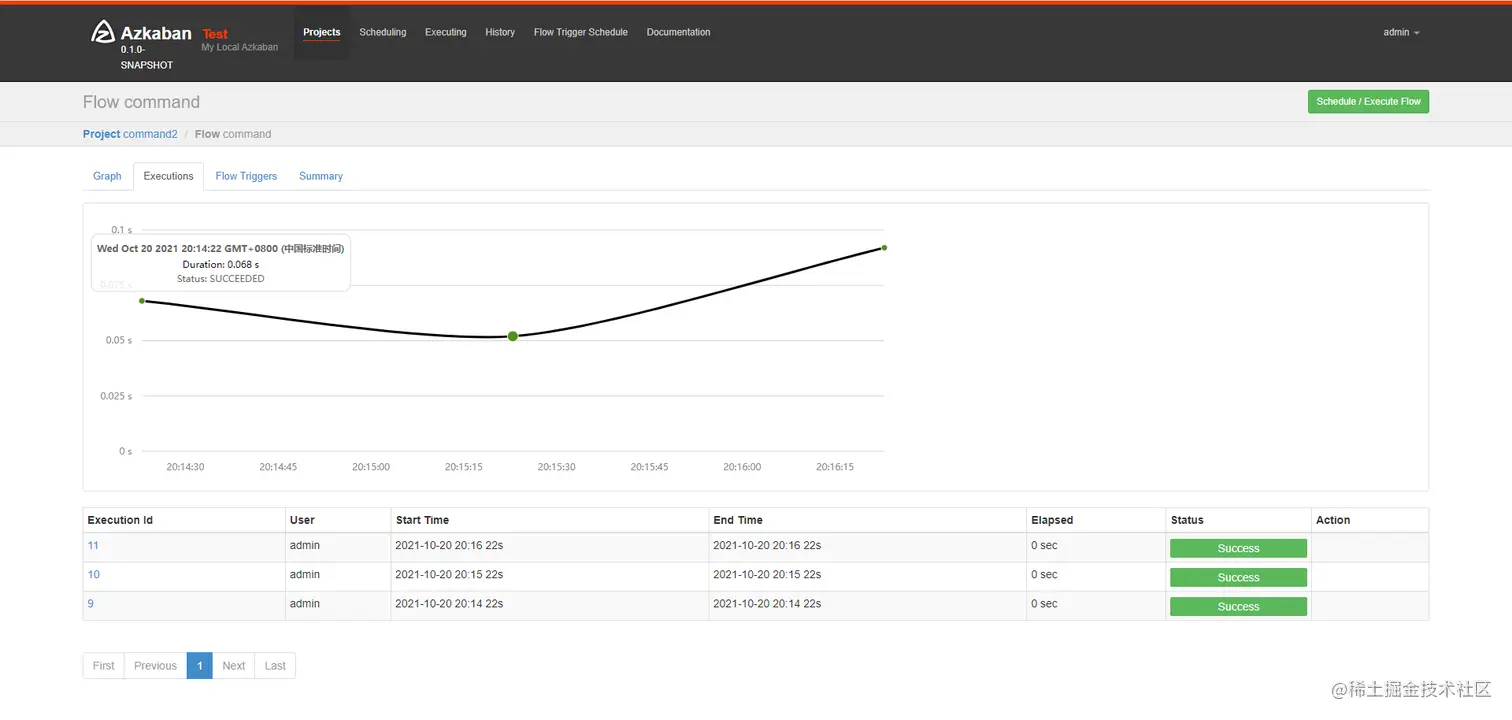Click Schedule / Execute Flow button

pyautogui.click(x=1368, y=102)
